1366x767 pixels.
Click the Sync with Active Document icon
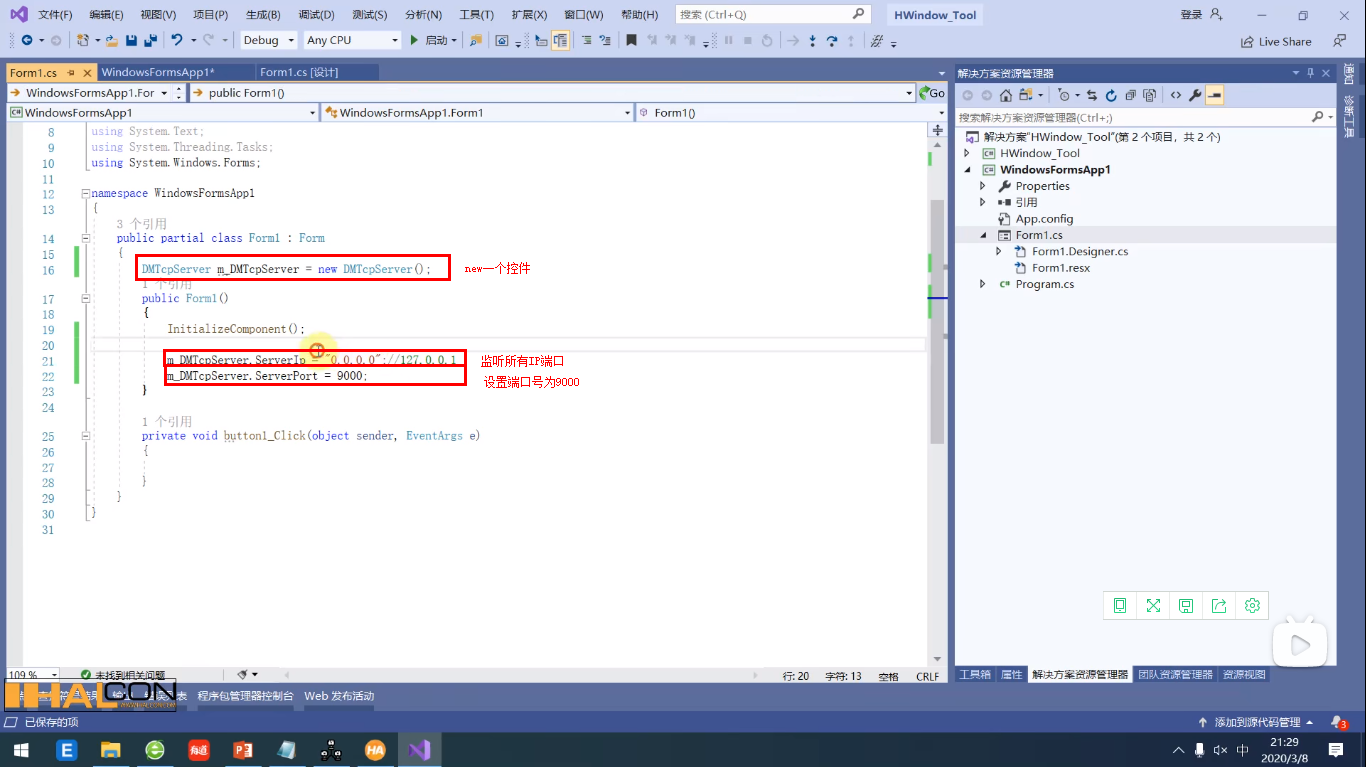[x=1092, y=95]
